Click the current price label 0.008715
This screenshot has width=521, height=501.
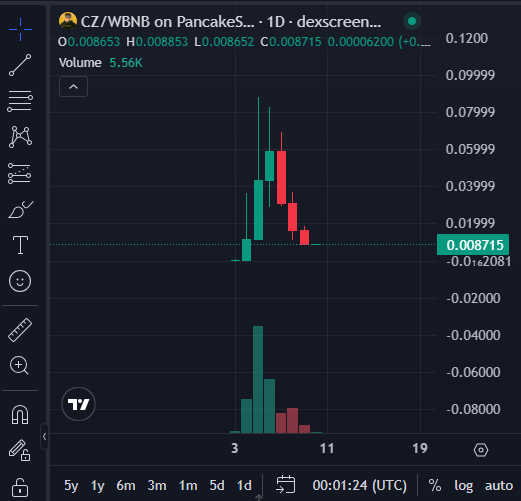tap(473, 245)
